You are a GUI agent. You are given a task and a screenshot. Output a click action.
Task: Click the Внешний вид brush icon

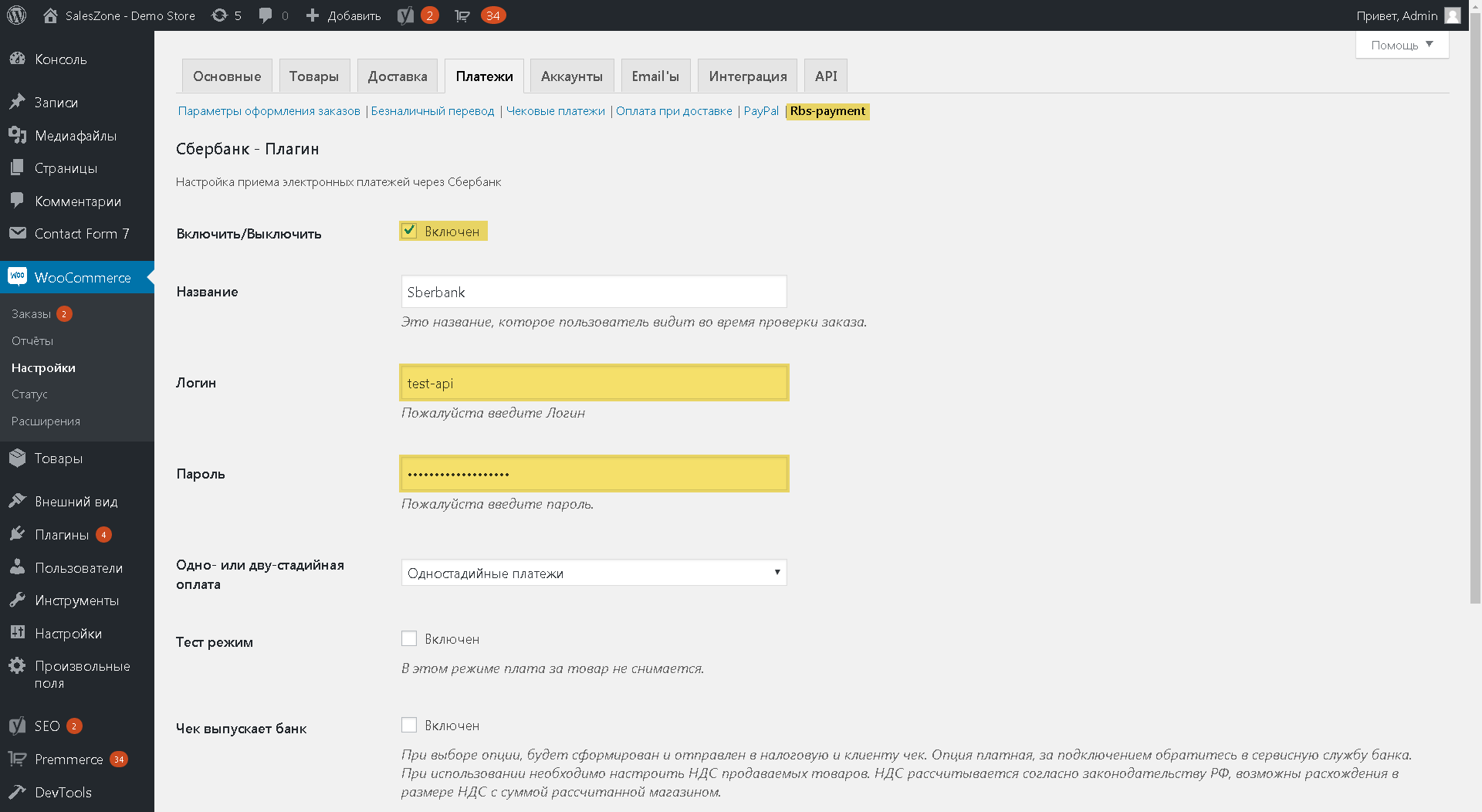17,501
